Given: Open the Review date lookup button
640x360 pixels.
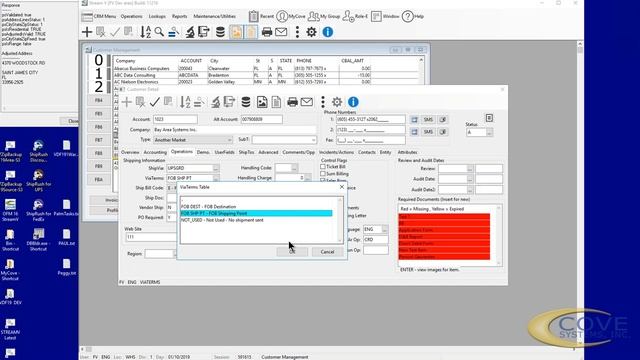Looking at the screenshot, I should 470,169.
